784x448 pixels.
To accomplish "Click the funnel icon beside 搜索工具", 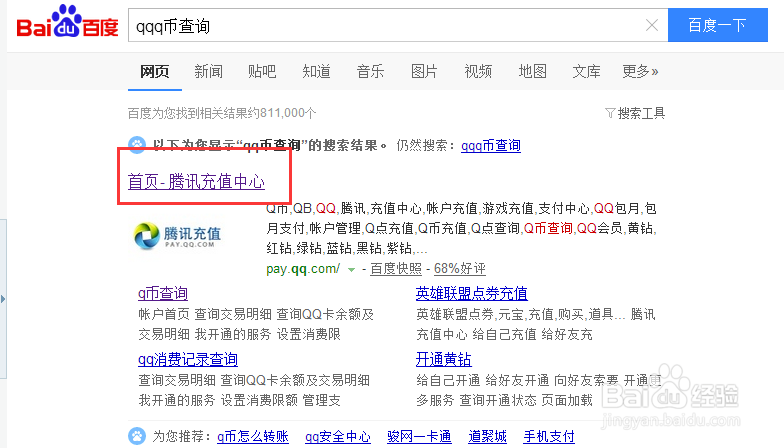I will pyautogui.click(x=610, y=114).
